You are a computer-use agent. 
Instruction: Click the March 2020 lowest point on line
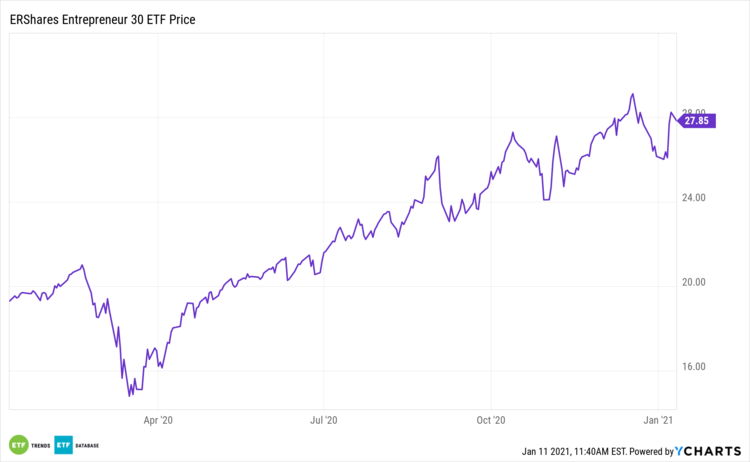pyautogui.click(x=130, y=396)
